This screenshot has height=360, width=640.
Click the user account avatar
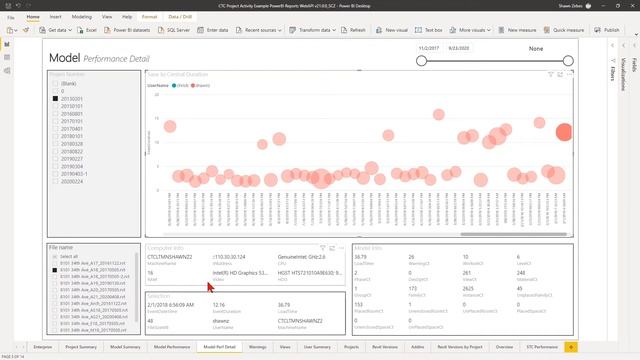click(x=588, y=6)
